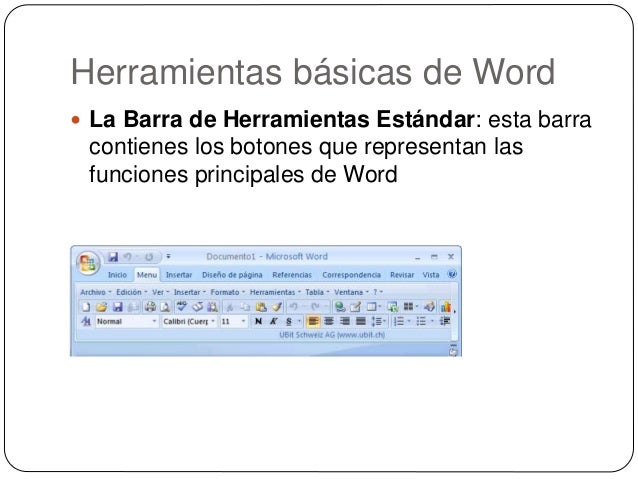Image resolution: width=638 pixels, height=479 pixels.
Task: Toggle italic with the K button
Action: point(273,322)
